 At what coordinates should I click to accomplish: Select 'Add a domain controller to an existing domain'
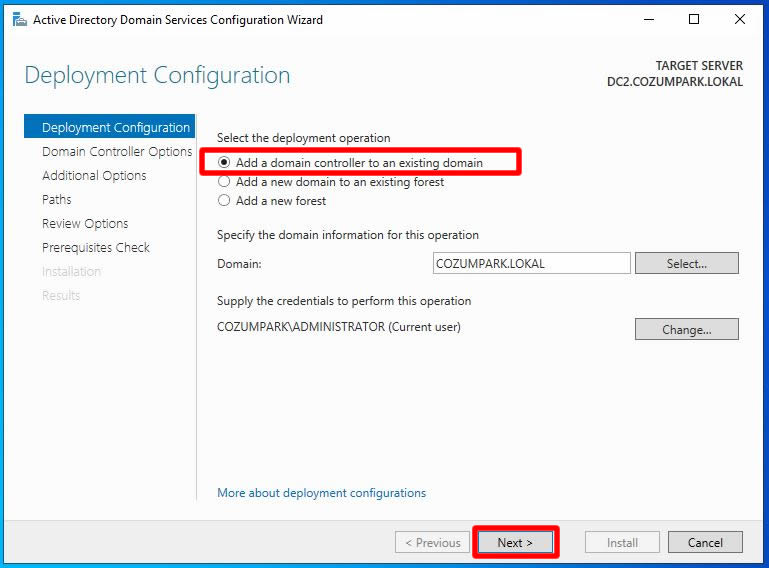pyautogui.click(x=225, y=163)
